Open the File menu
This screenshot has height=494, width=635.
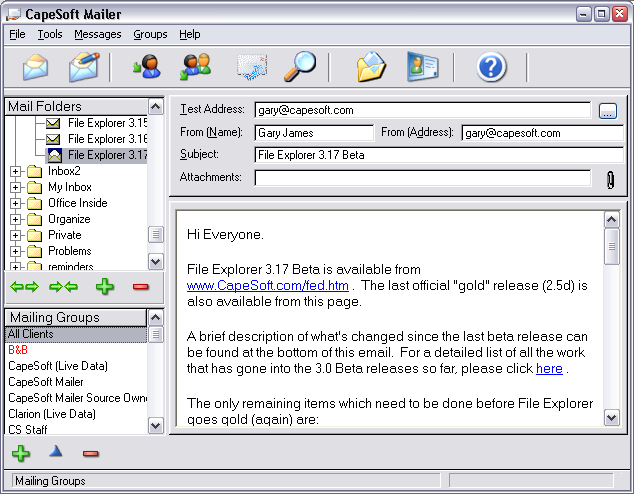(x=17, y=34)
